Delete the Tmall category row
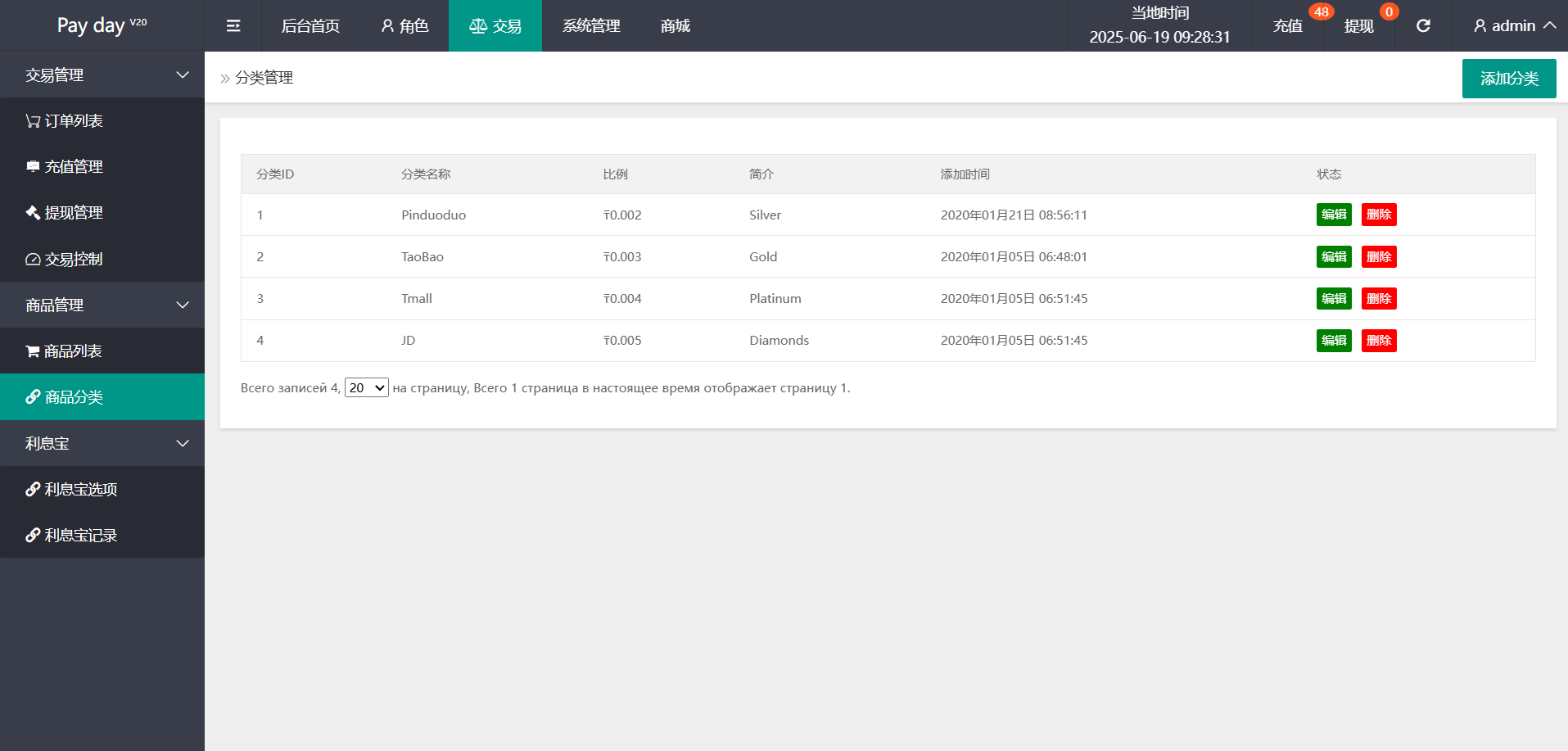Screen dimensions: 1568x751 (x=1379, y=298)
